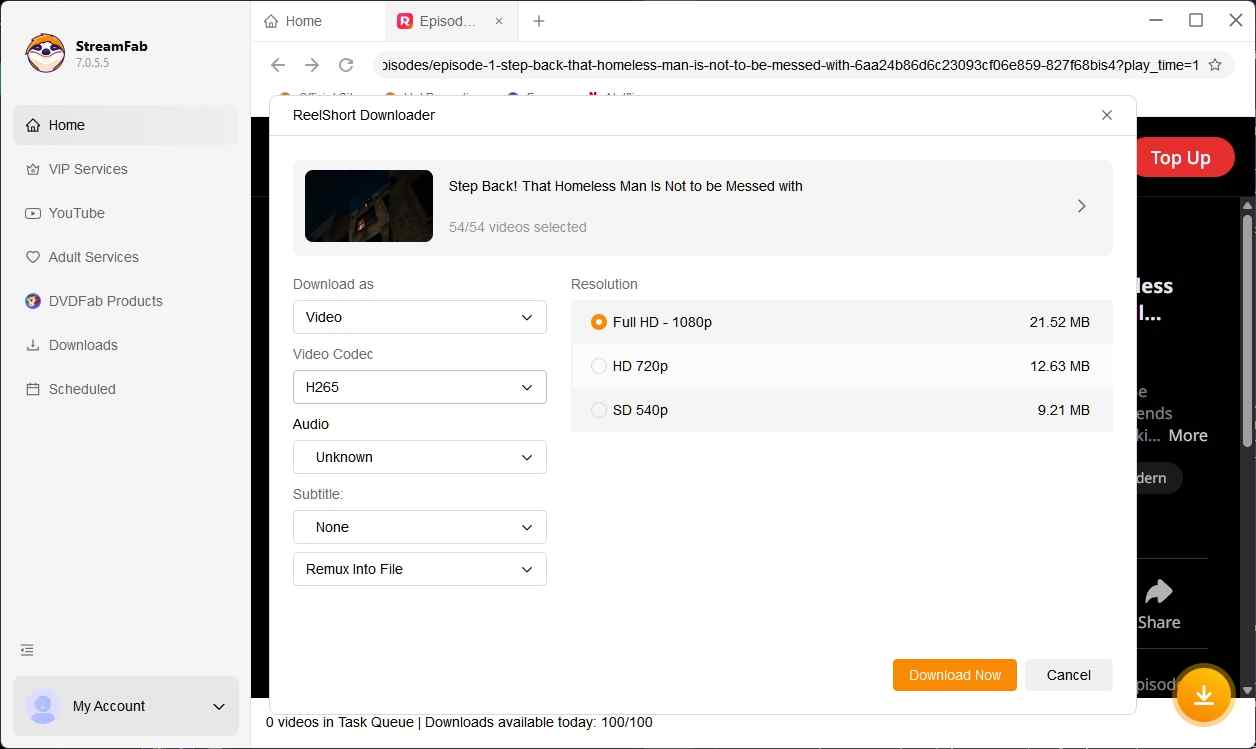Screen dimensions: 1256x749
Task: Click the YouTube sidebar icon
Action: 33,213
